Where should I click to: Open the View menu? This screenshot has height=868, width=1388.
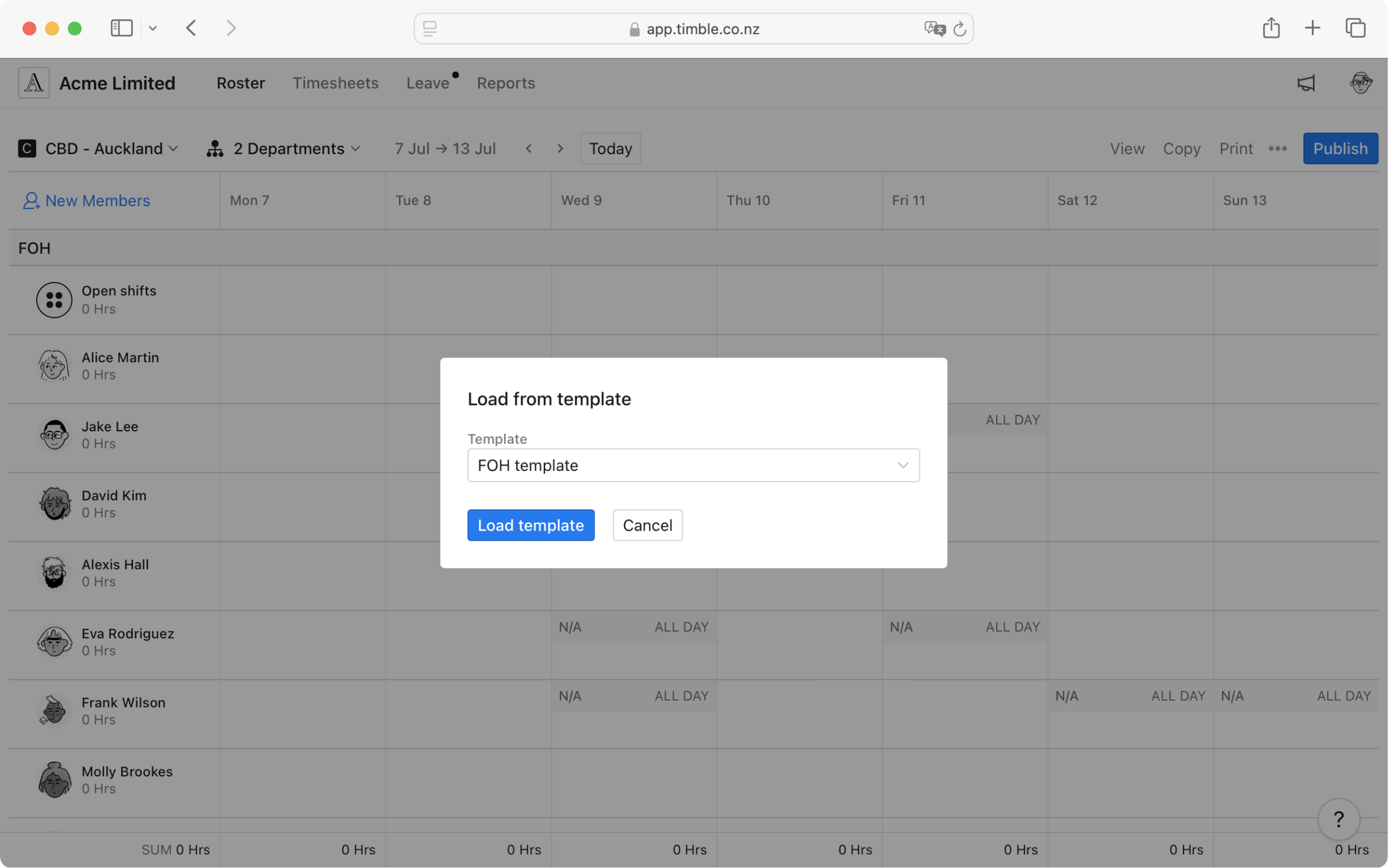coord(1127,148)
